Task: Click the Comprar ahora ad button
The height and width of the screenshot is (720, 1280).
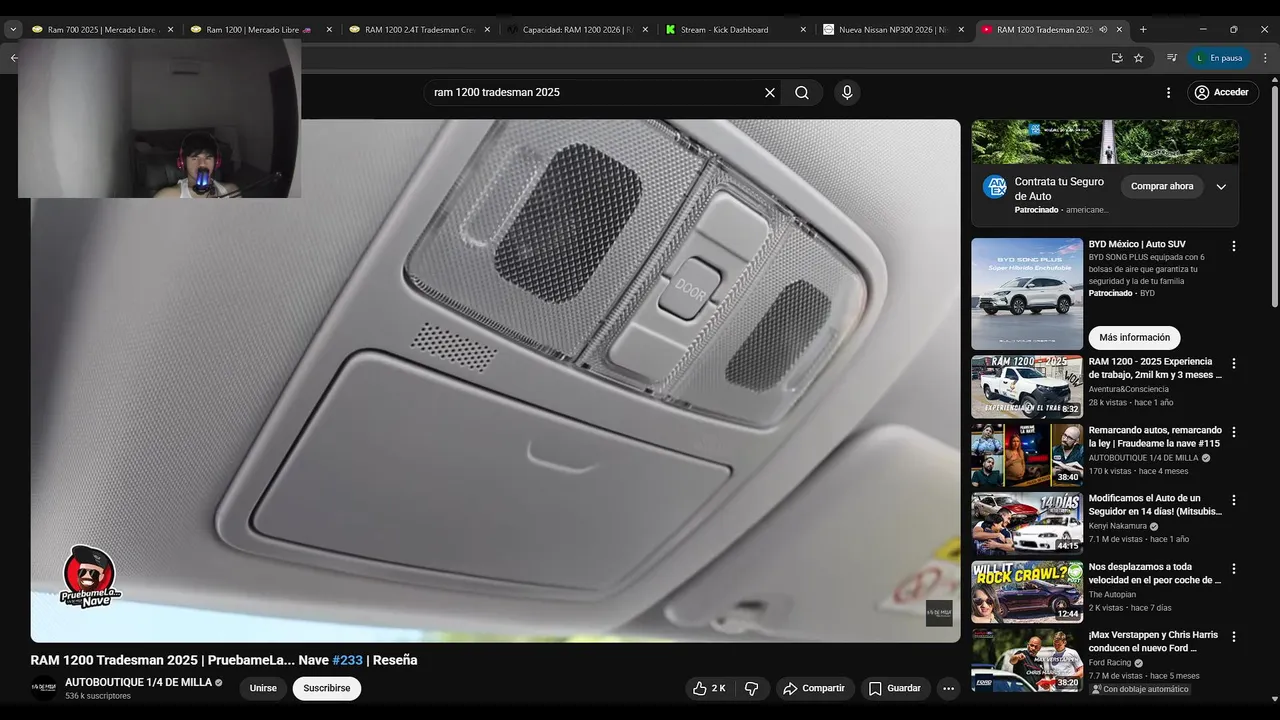Action: coord(1162,186)
